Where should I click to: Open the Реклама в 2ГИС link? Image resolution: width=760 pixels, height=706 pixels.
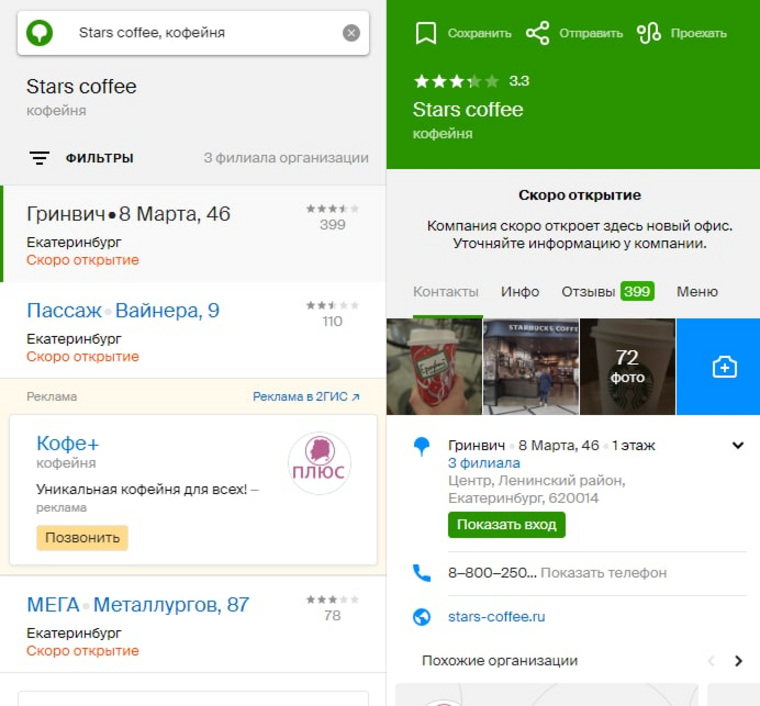[x=306, y=397]
